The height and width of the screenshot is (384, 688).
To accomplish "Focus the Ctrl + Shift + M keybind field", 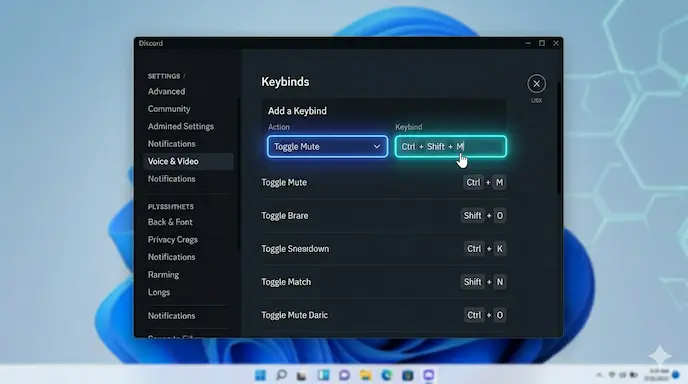I will pyautogui.click(x=451, y=147).
